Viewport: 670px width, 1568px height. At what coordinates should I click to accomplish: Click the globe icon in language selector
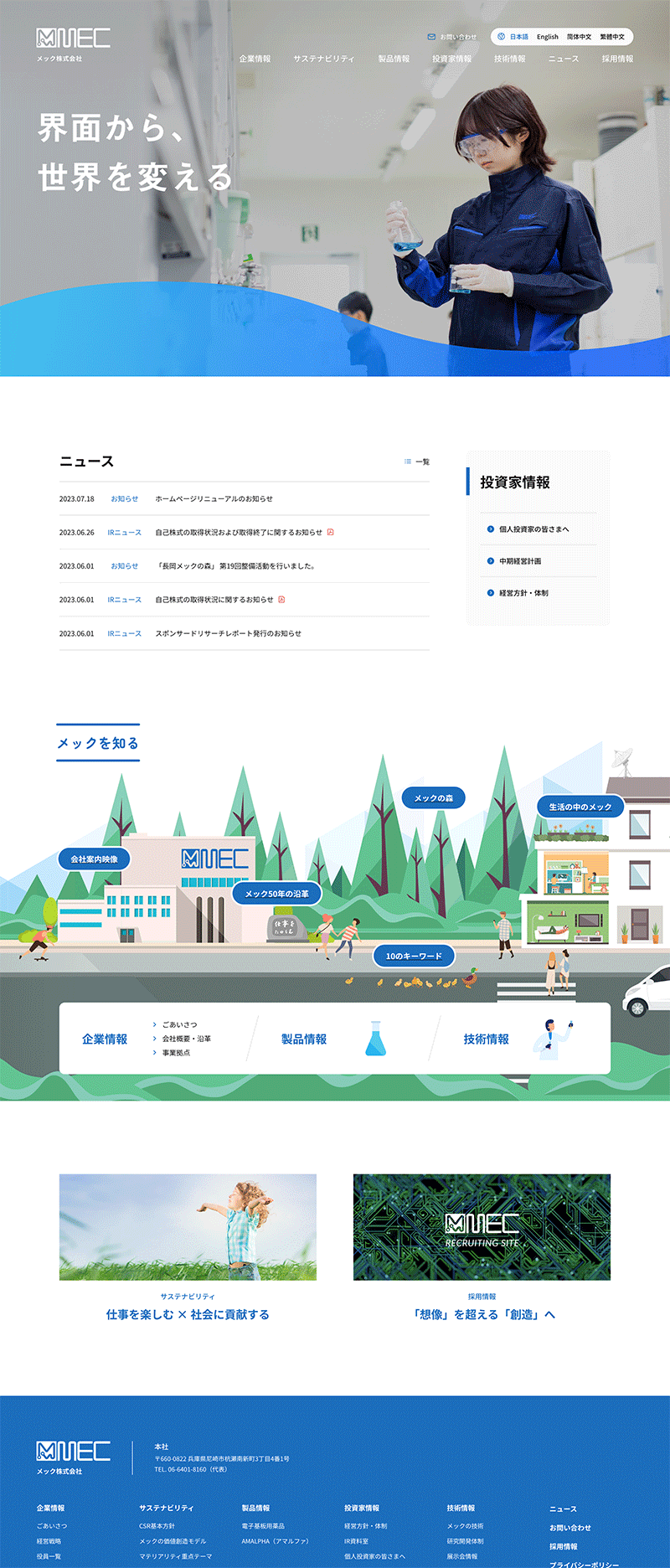pos(501,37)
